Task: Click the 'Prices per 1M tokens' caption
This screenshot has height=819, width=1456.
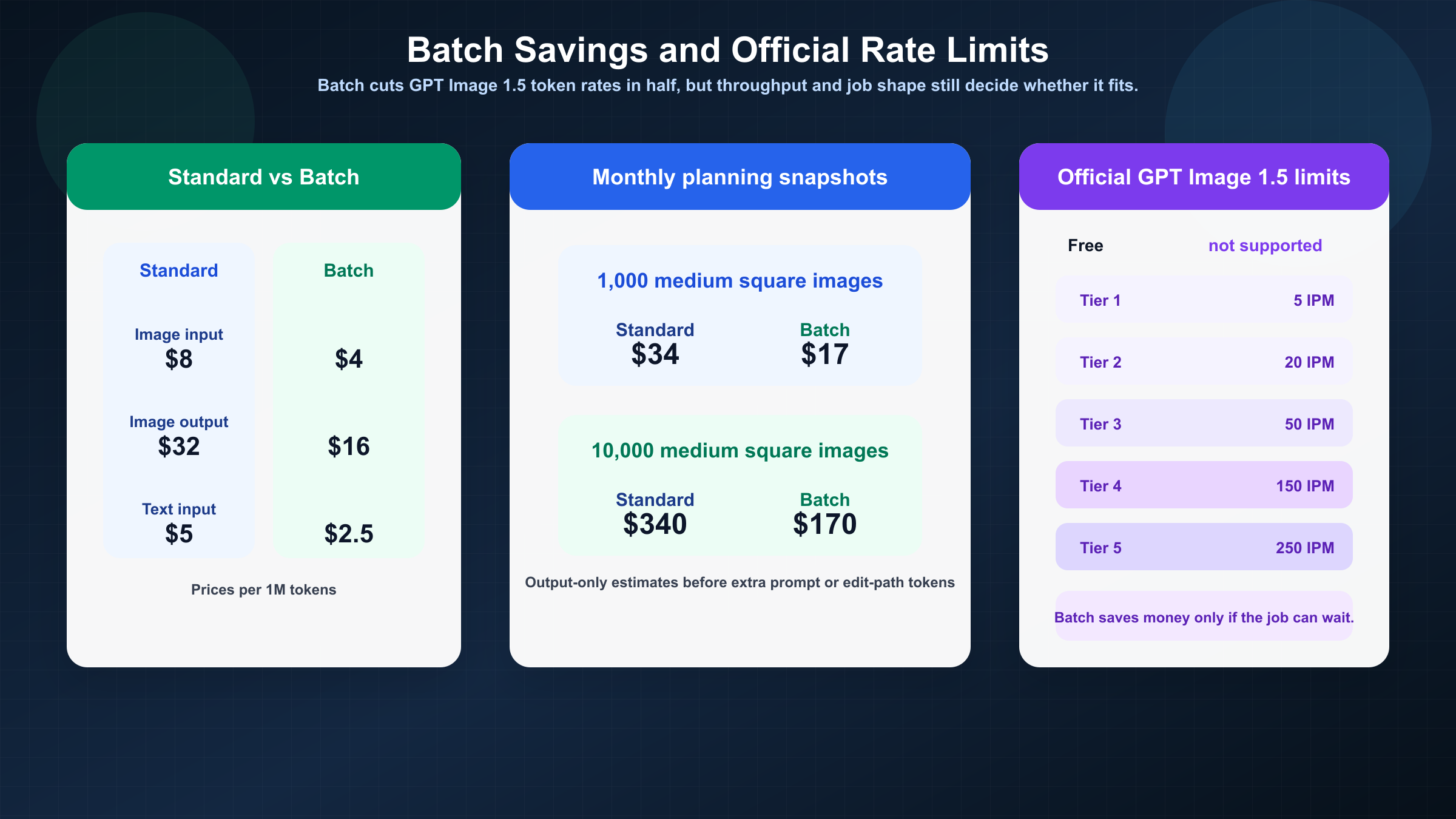Action: coord(263,590)
